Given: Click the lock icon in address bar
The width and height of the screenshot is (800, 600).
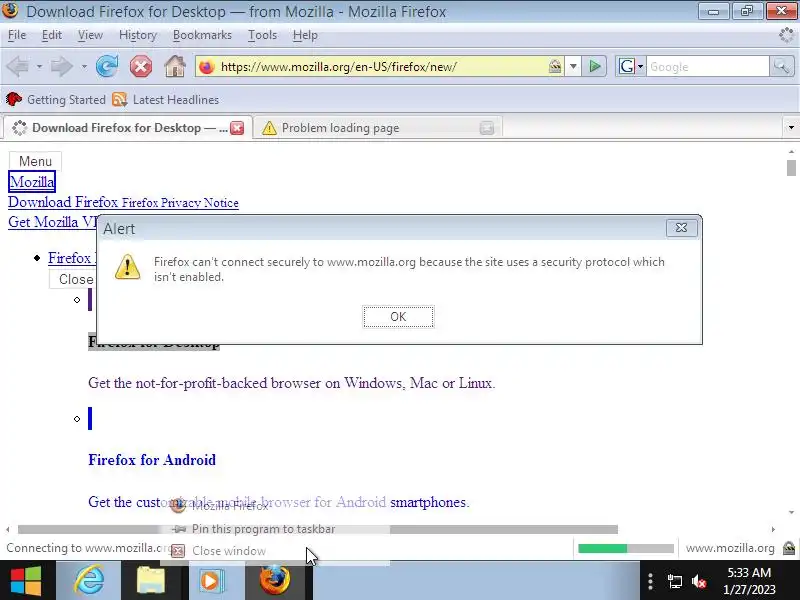Looking at the screenshot, I should point(555,66).
